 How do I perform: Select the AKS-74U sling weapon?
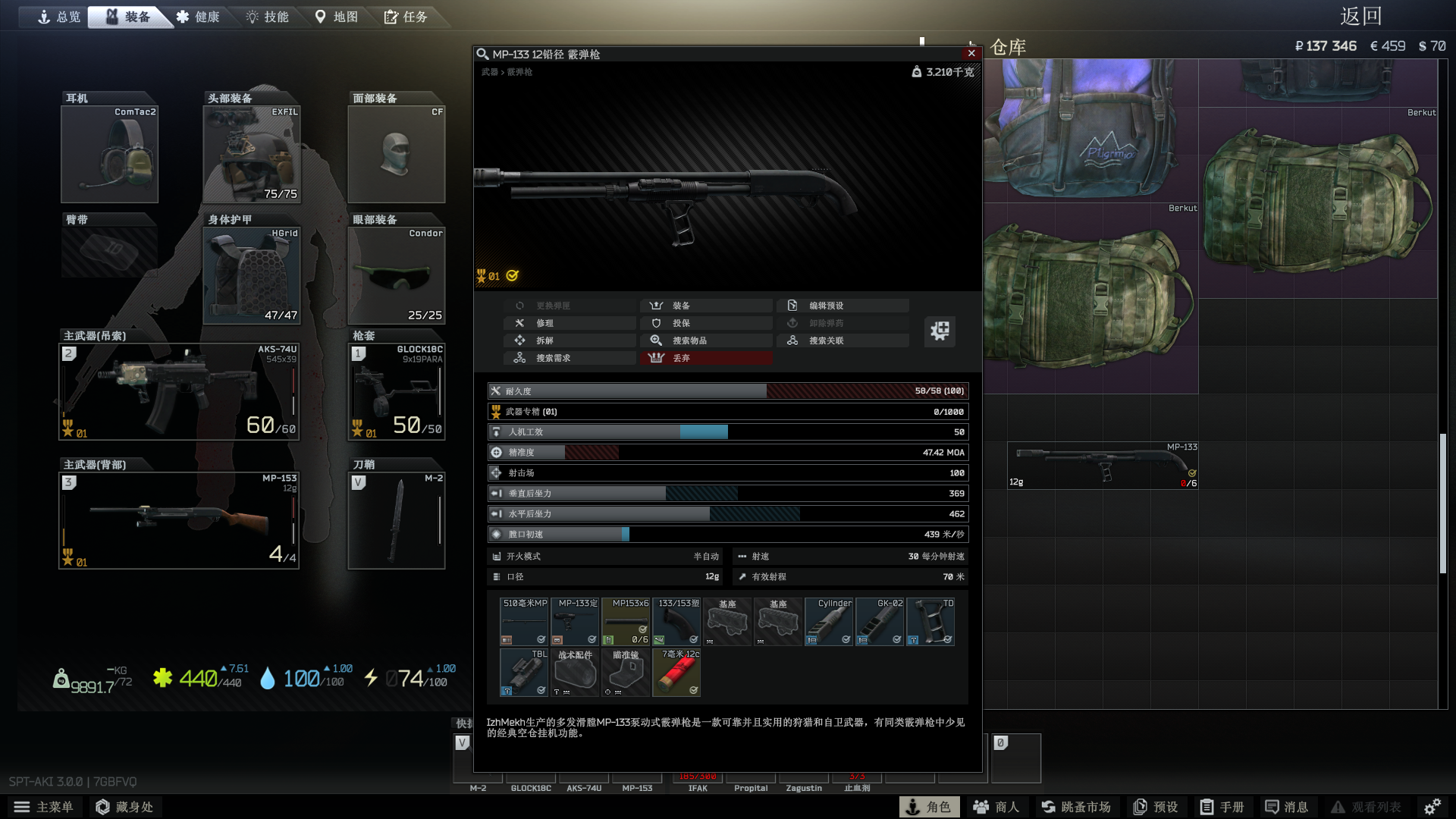pyautogui.click(x=179, y=391)
